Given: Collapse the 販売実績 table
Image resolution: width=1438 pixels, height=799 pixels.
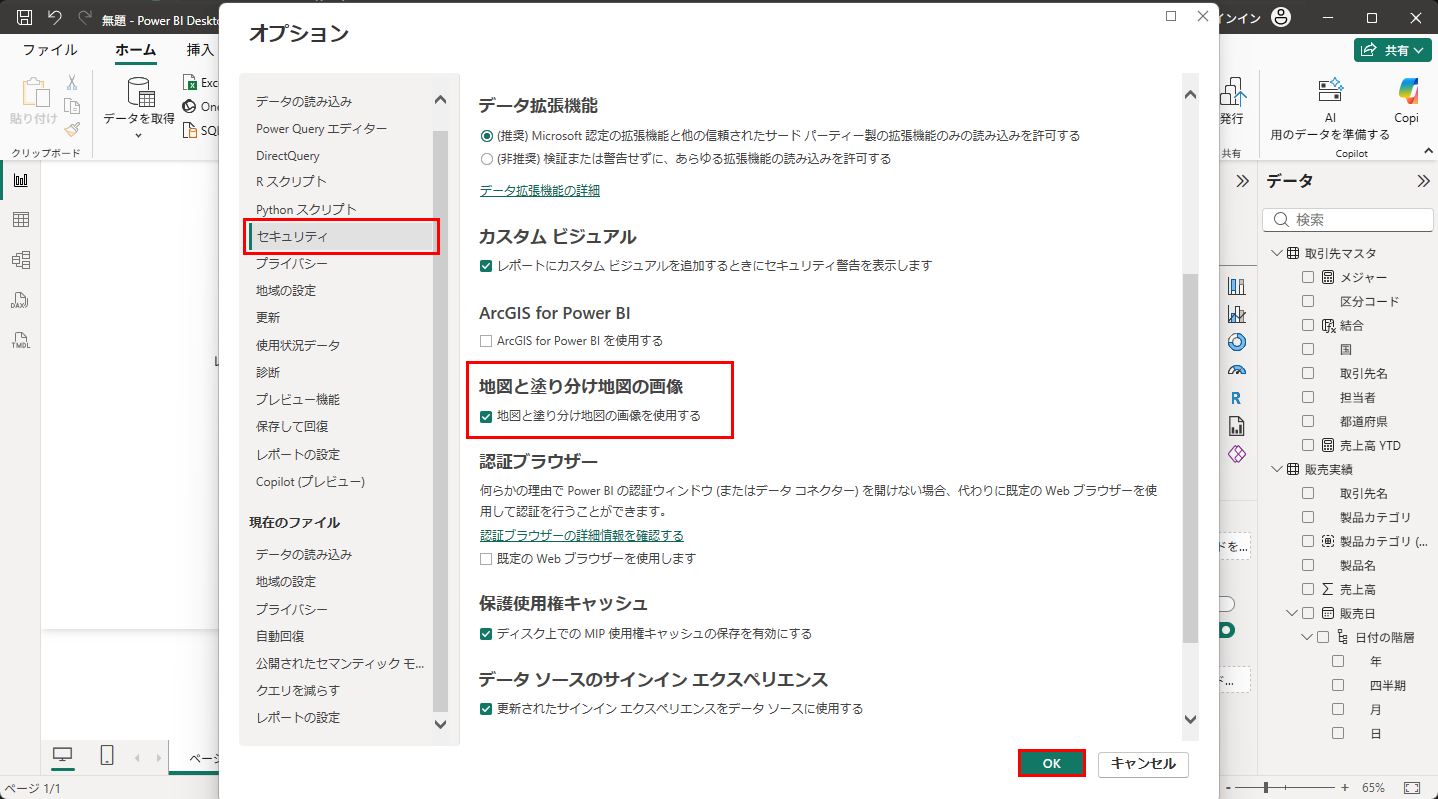Looking at the screenshot, I should click(1277, 469).
